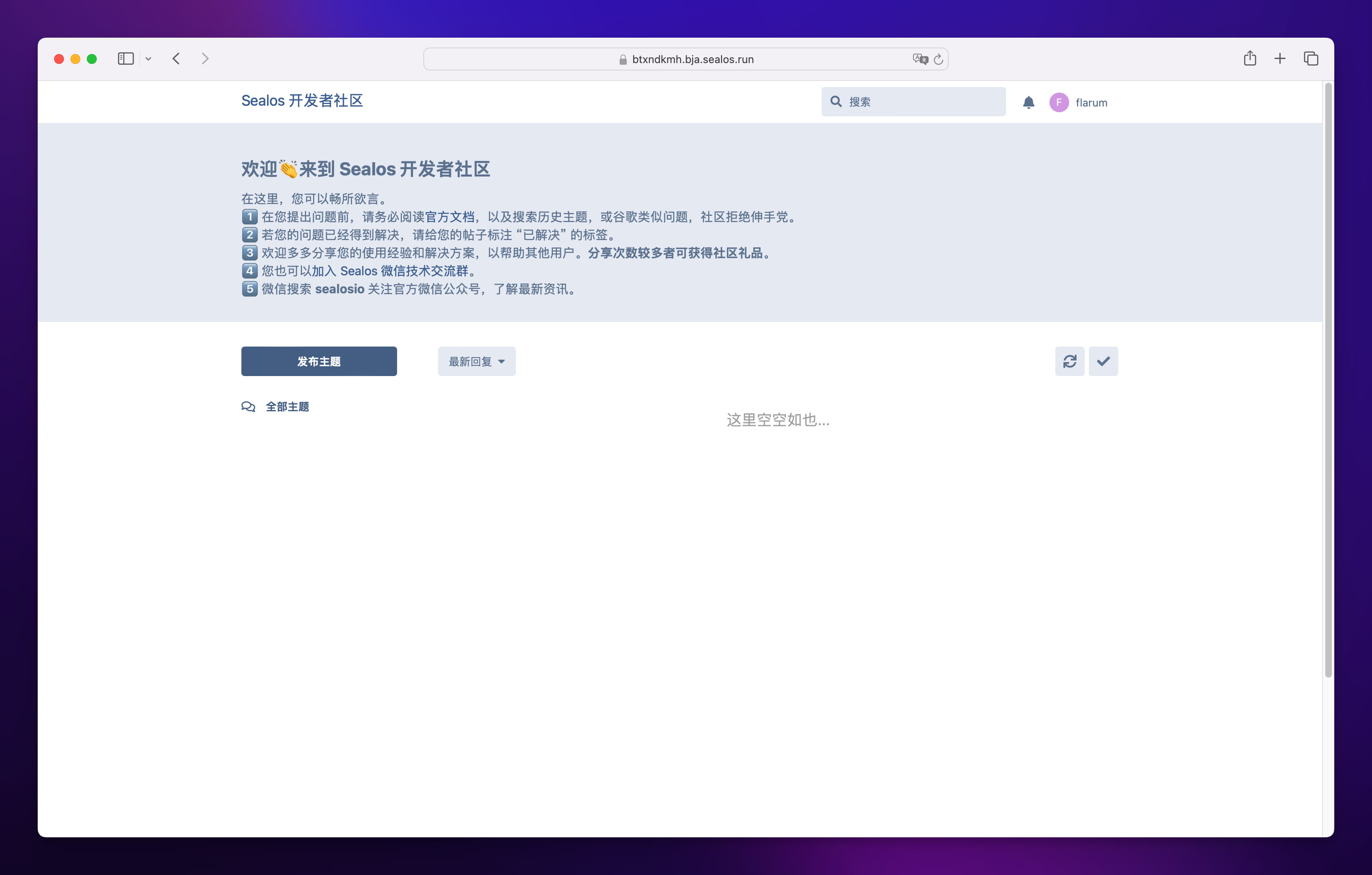
Task: Click the 全部主题 chat bubbles icon
Action: pyautogui.click(x=248, y=407)
